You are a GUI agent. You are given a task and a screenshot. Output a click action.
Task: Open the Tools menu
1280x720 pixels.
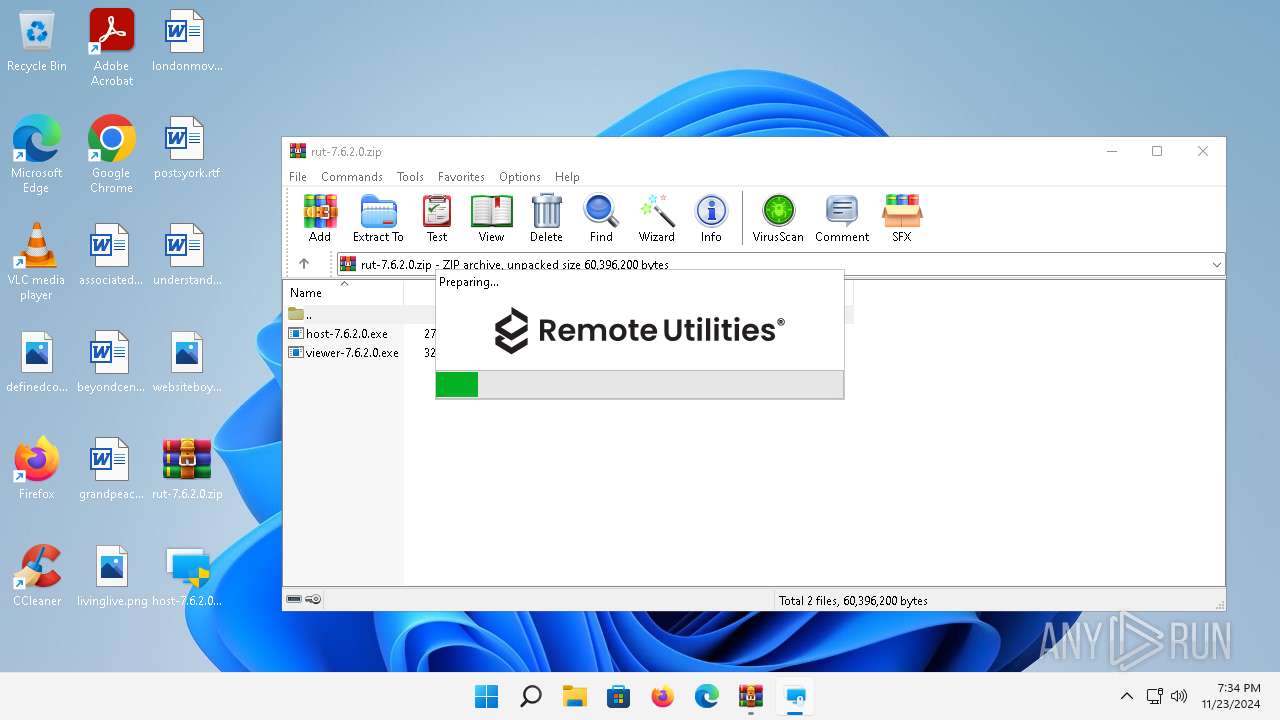point(410,177)
